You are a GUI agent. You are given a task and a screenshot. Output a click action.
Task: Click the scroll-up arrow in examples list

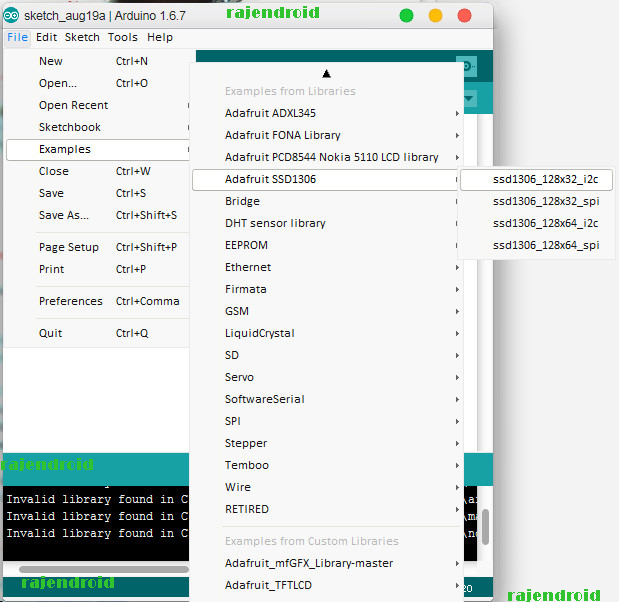pos(326,74)
